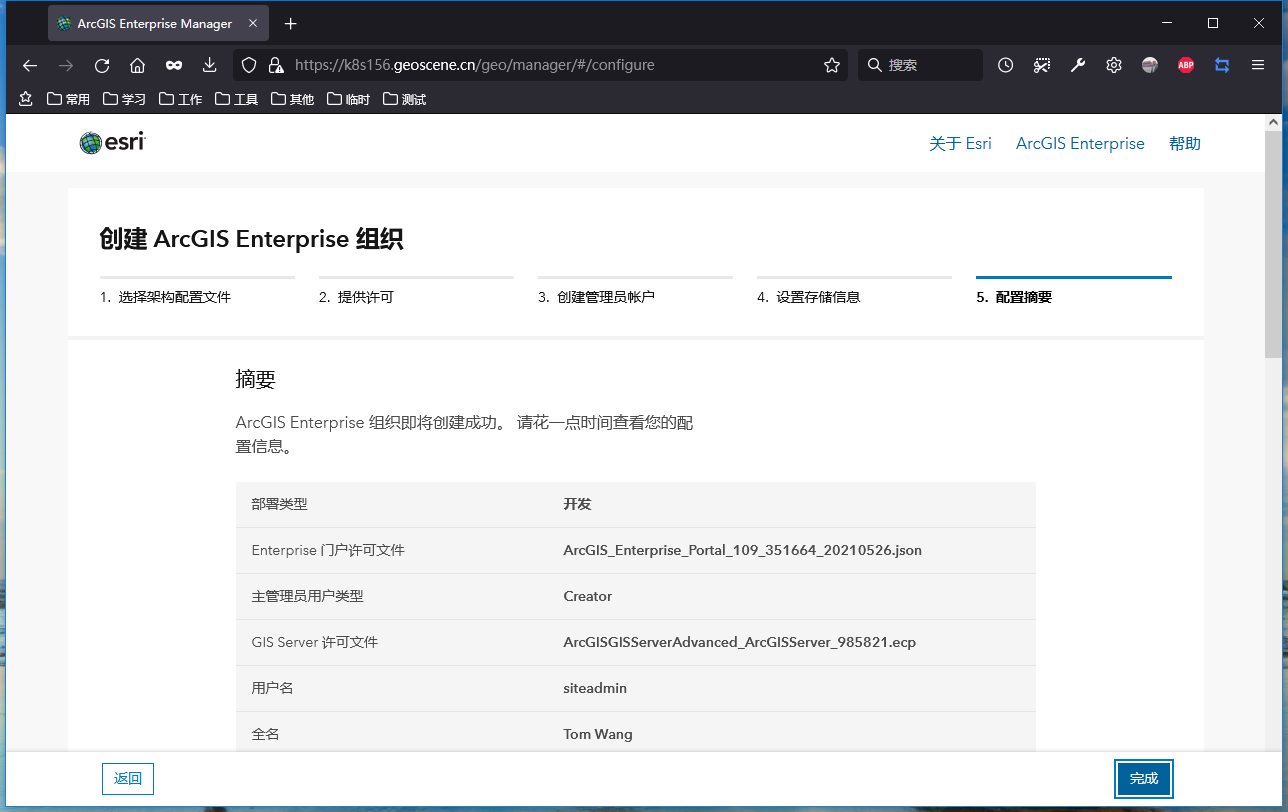This screenshot has width=1288, height=812.
Task: Click the 摘要 section heading
Action: [x=255, y=379]
